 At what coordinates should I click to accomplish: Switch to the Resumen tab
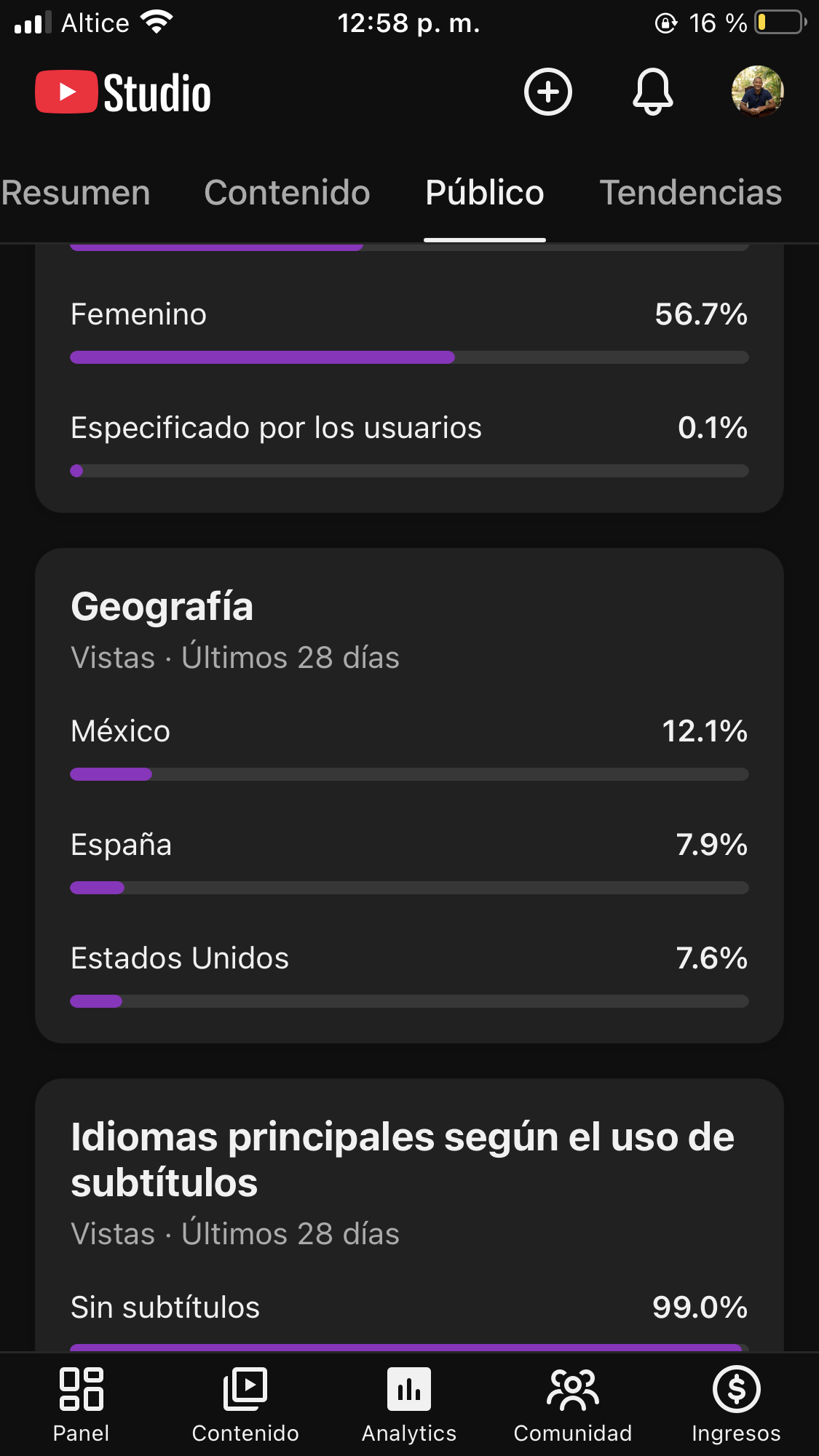[x=76, y=193]
